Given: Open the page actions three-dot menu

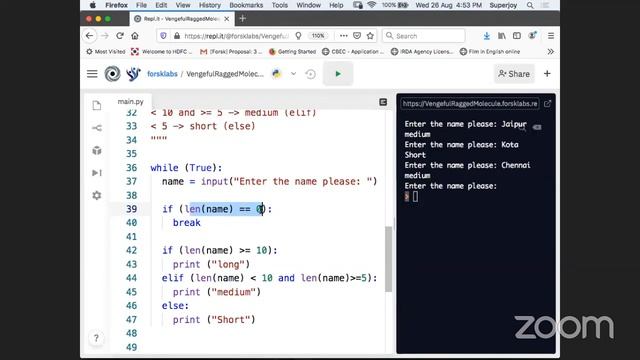Looking at the screenshot, I should (344, 36).
